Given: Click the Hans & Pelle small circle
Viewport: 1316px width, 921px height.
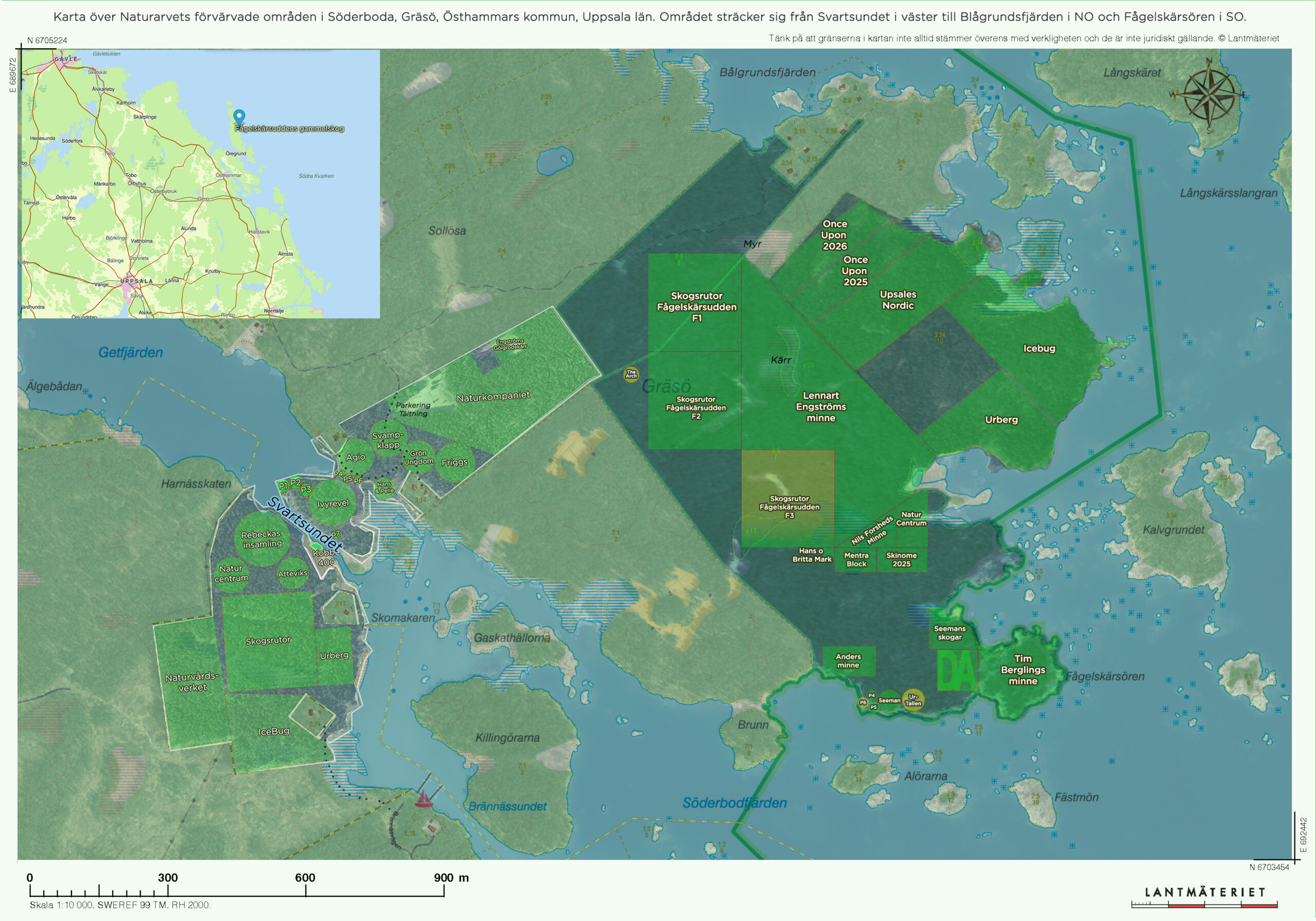Looking at the screenshot, I should click(384, 487).
